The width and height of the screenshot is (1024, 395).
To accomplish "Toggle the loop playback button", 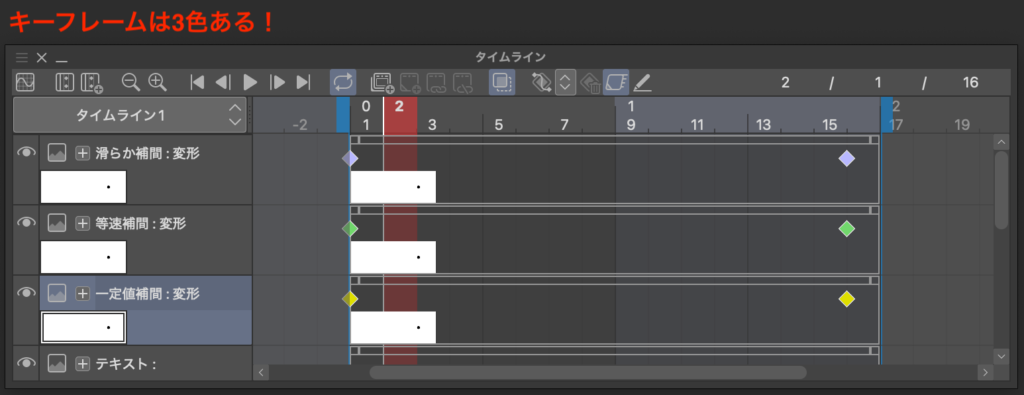I will tap(343, 82).
